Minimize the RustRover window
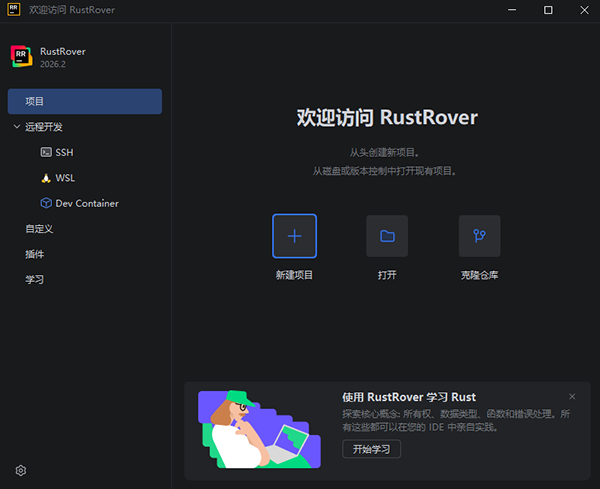 512,10
